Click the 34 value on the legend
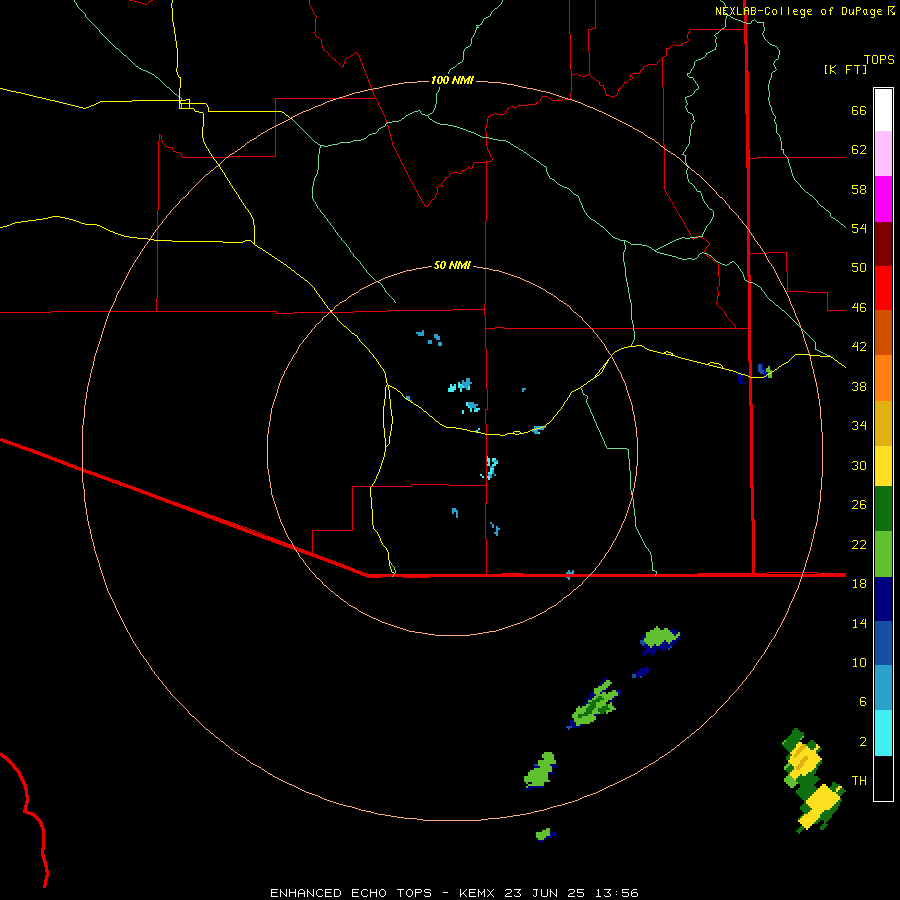 (859, 426)
